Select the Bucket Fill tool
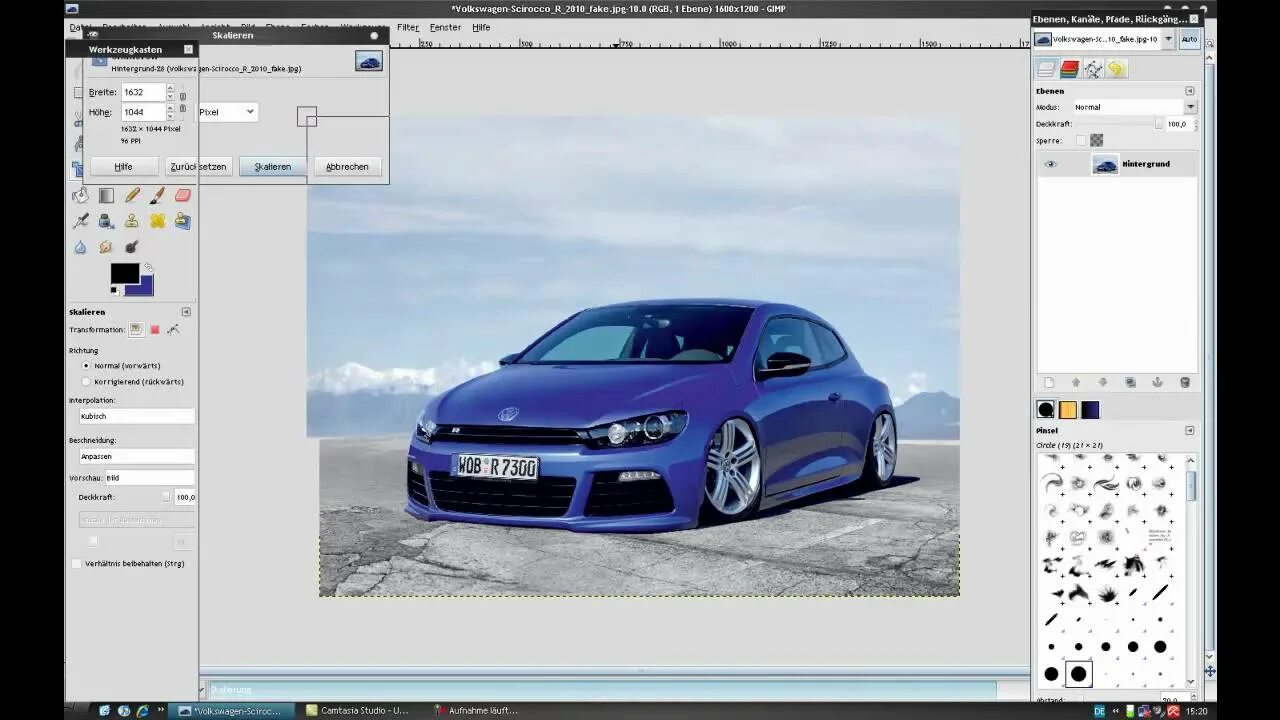The width and height of the screenshot is (1280, 720). [81, 196]
